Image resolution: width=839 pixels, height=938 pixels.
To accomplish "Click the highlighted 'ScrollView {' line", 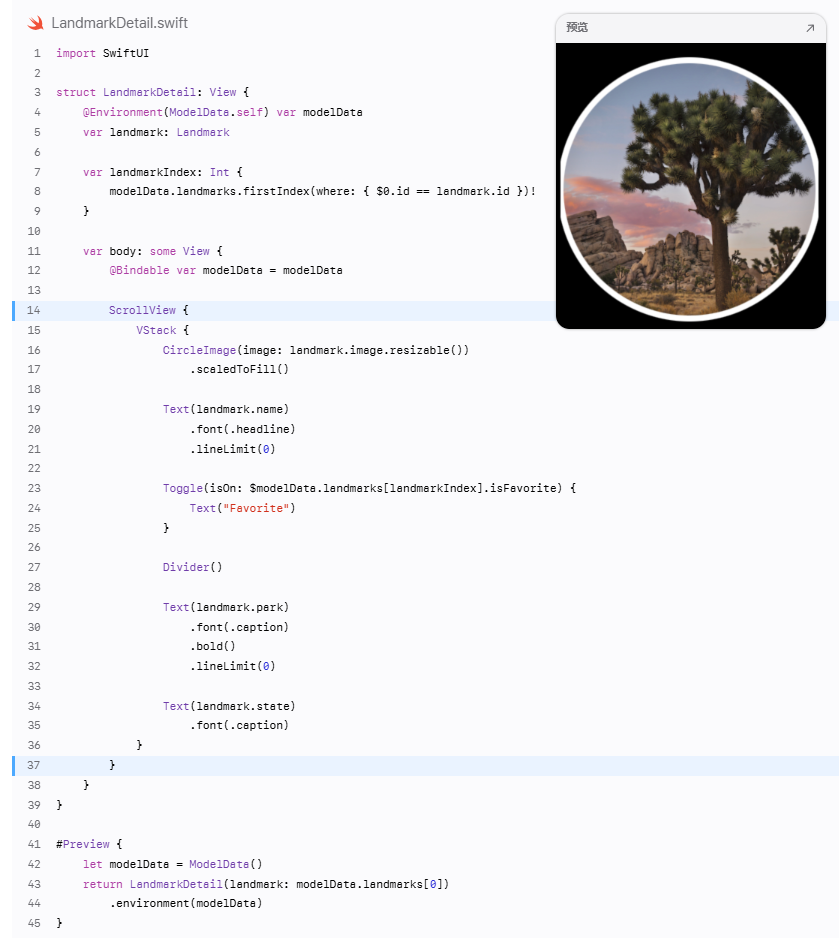I will [148, 310].
